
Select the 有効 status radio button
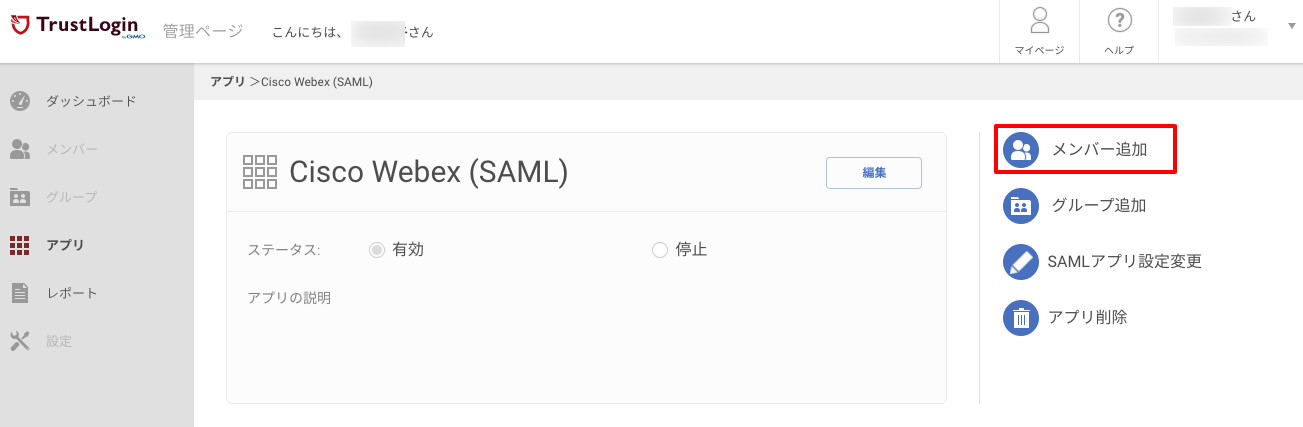coord(377,250)
